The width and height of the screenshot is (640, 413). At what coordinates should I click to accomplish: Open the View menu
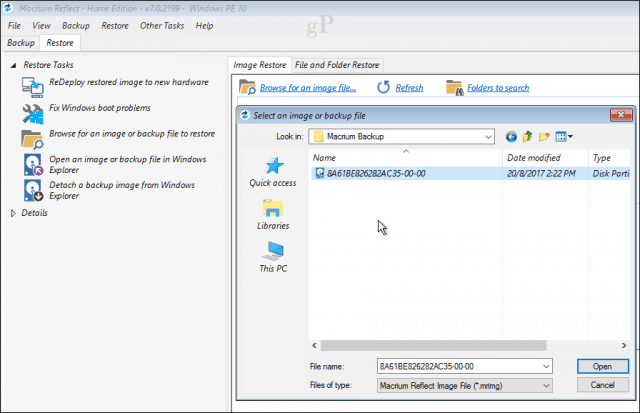click(x=41, y=26)
